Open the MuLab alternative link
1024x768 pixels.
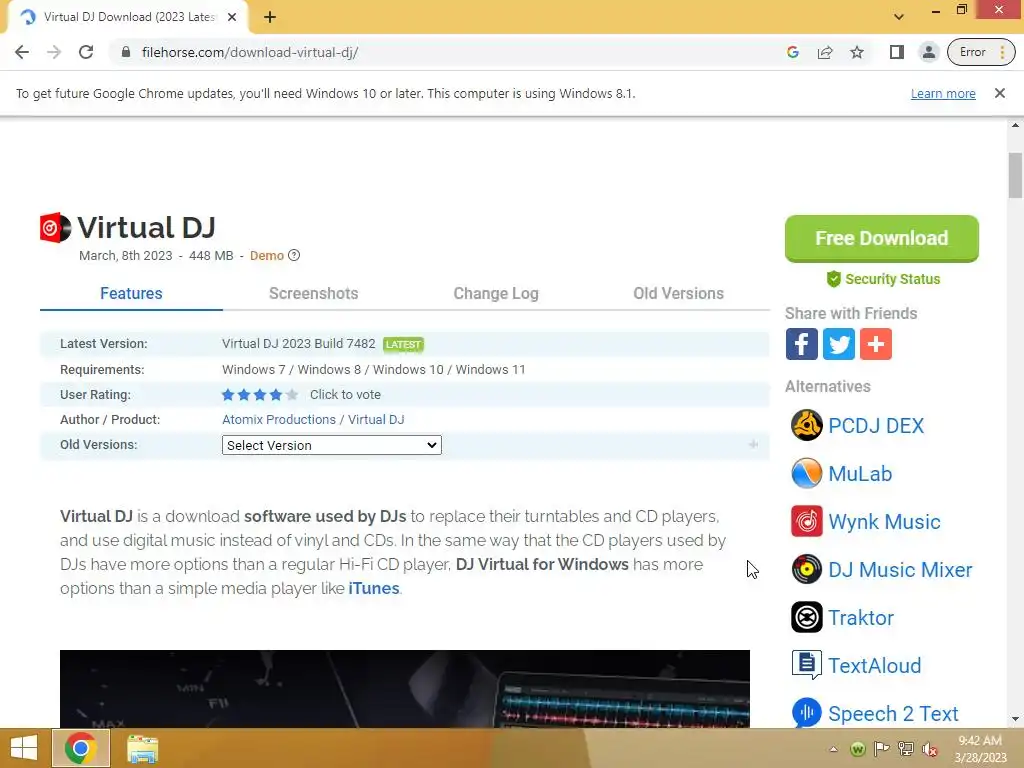click(x=860, y=473)
